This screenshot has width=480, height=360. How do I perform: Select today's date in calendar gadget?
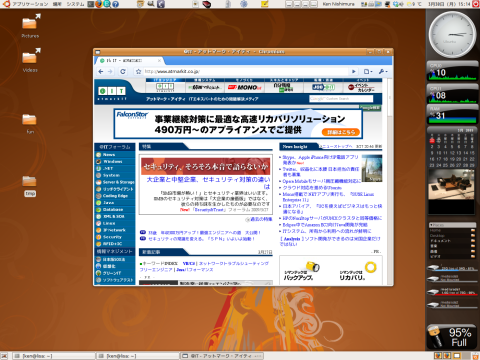pyautogui.click(x=432, y=141)
